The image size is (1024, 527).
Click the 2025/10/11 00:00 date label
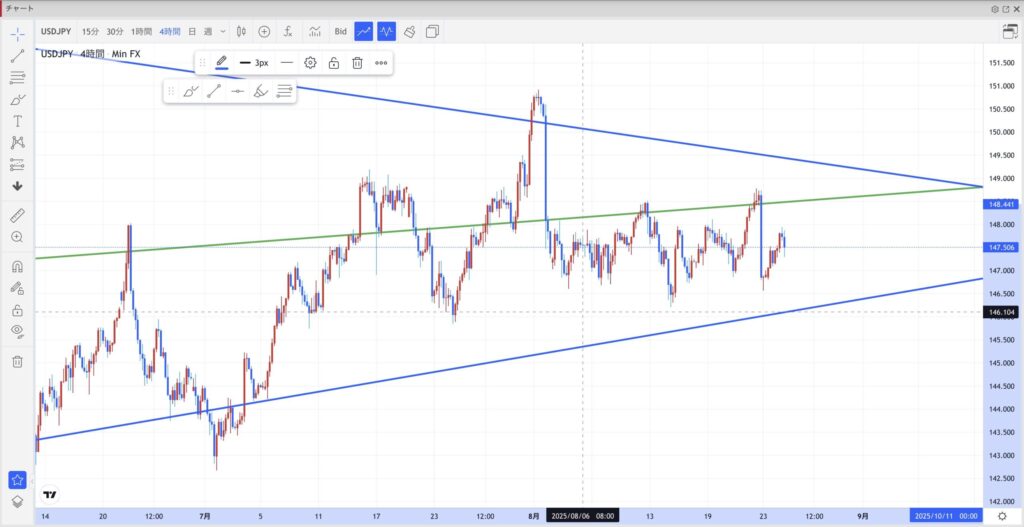[x=947, y=516]
